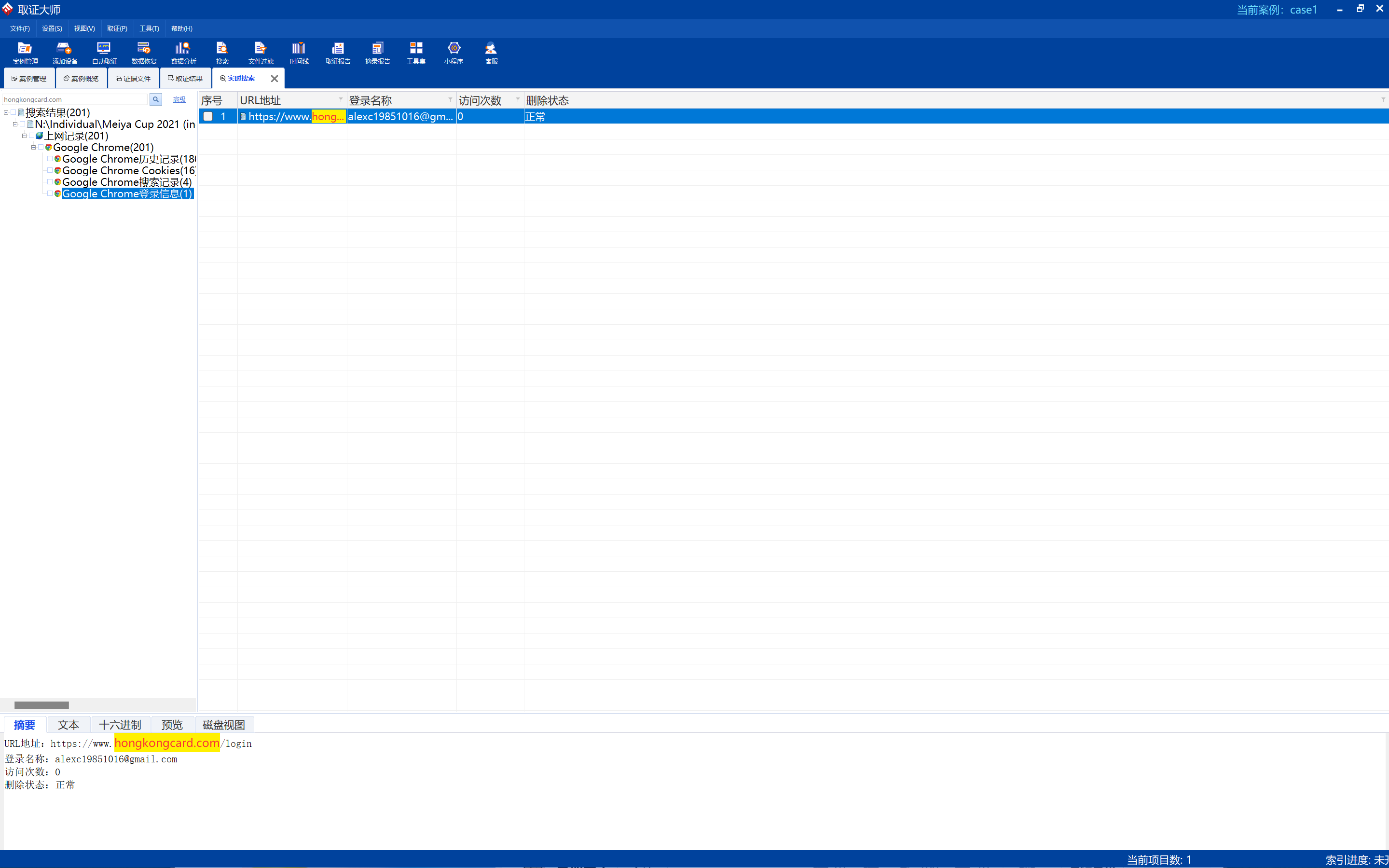Screen dimensions: 1389x868
Task: Switch to the 十六进制 hex tab
Action: [x=120, y=725]
